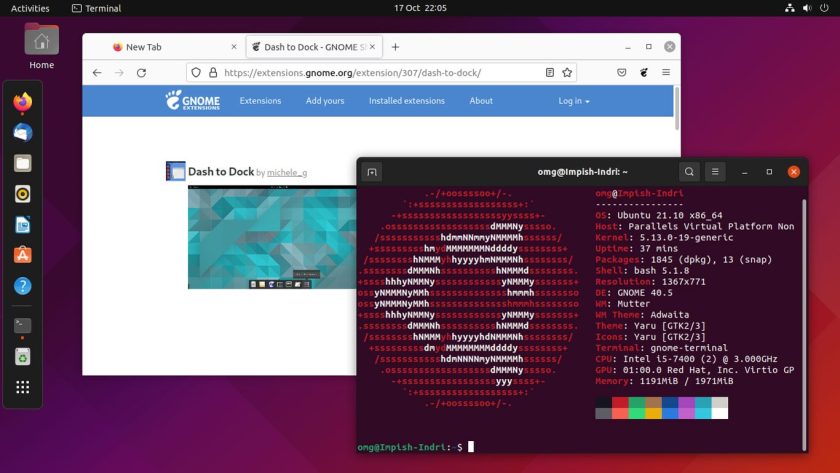Click the GNOME Extensions logo
The height and width of the screenshot is (473, 840).
tap(193, 101)
